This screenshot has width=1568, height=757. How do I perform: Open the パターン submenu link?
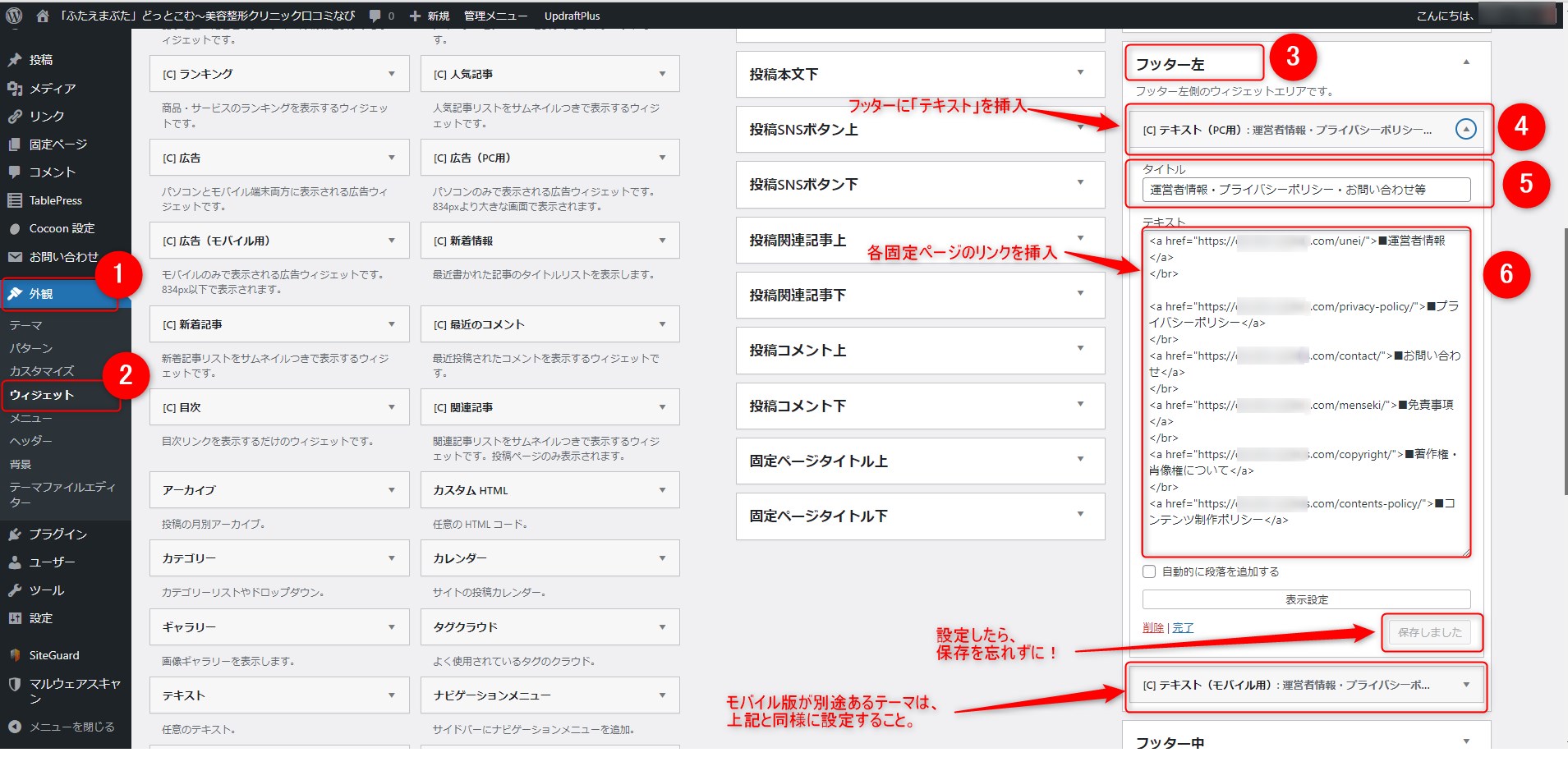[x=31, y=348]
